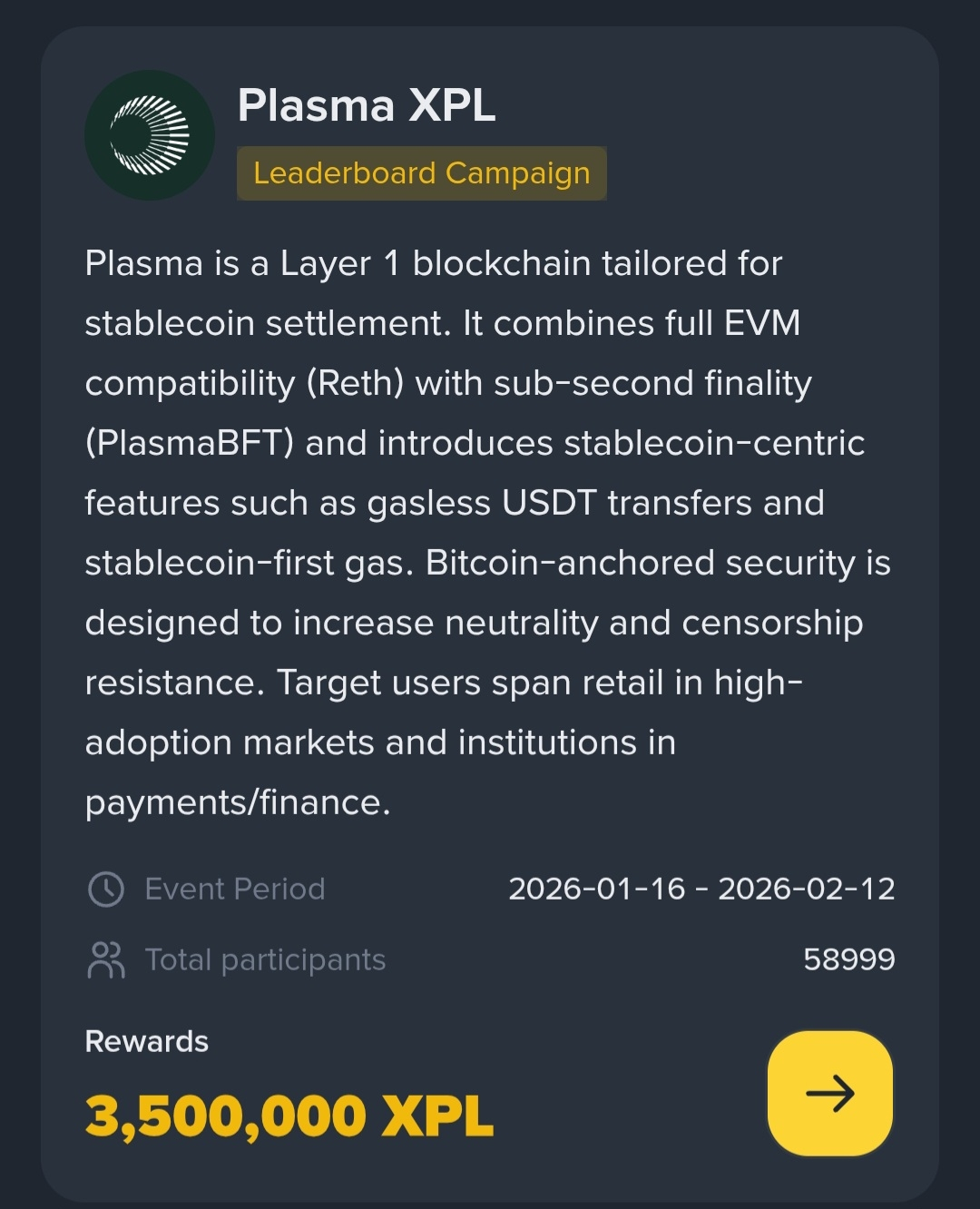Tap the Plasma XPL circular logo

tap(150, 135)
